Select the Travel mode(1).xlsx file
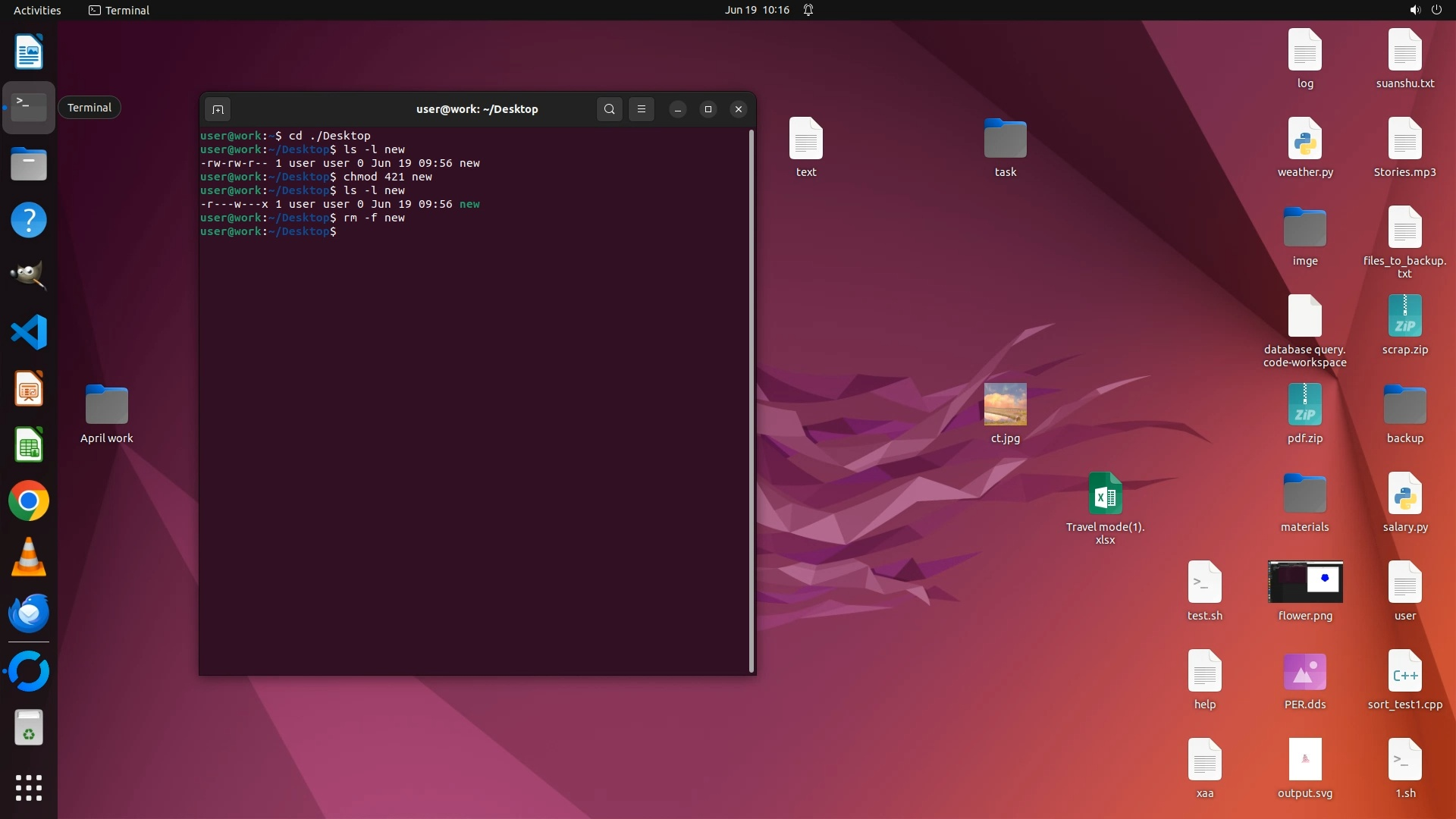This screenshot has height=819, width=1456. [1105, 494]
